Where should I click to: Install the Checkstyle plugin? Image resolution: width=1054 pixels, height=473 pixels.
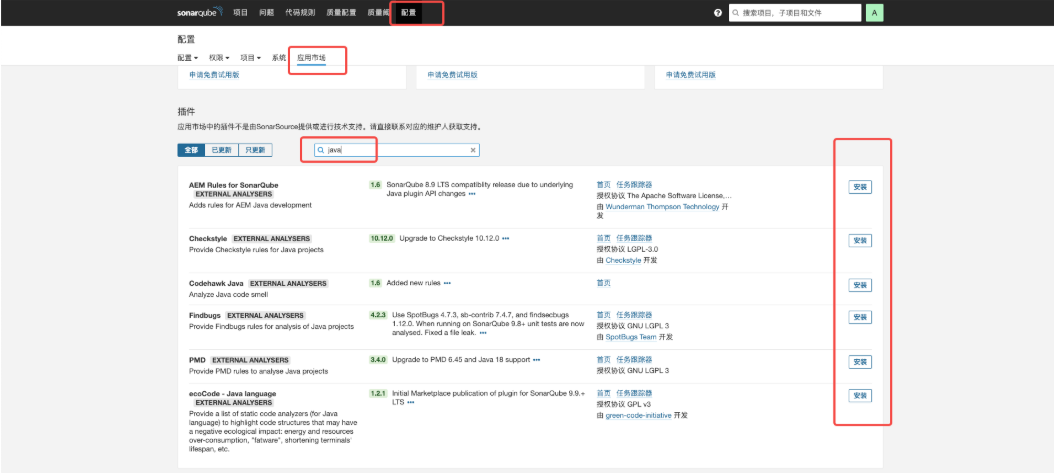coord(860,241)
